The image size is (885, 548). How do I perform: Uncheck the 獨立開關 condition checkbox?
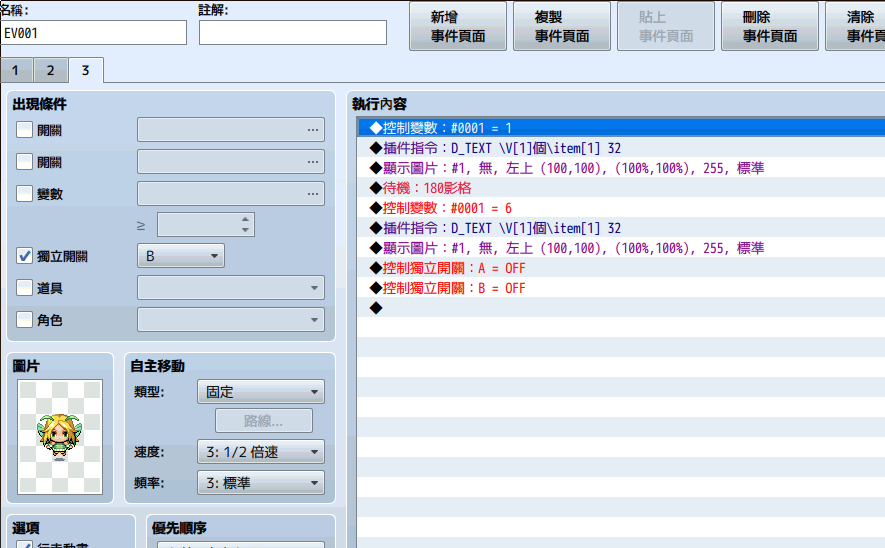(24, 256)
